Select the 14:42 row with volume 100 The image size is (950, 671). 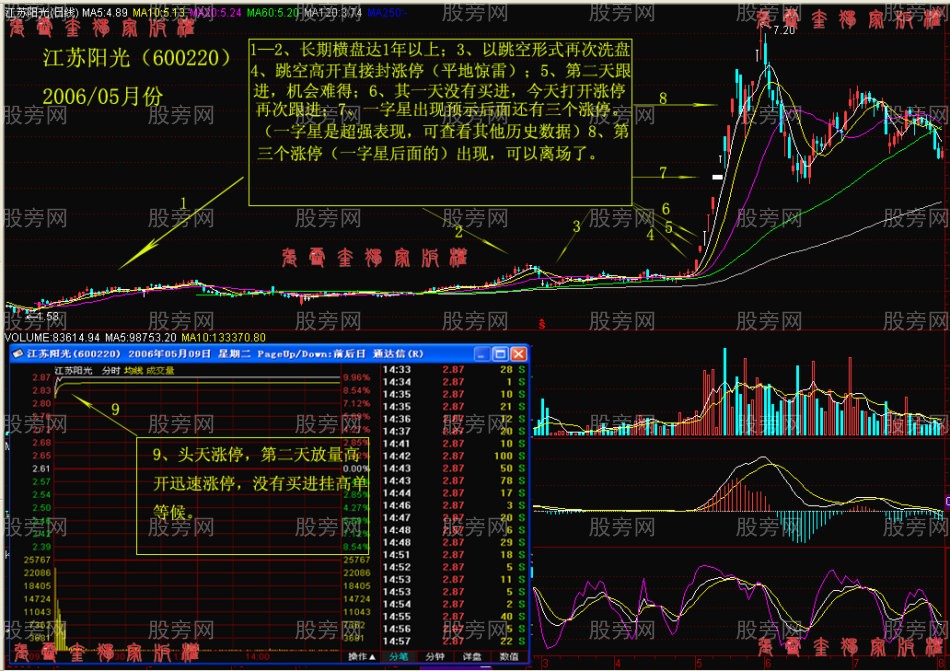[x=454, y=456]
